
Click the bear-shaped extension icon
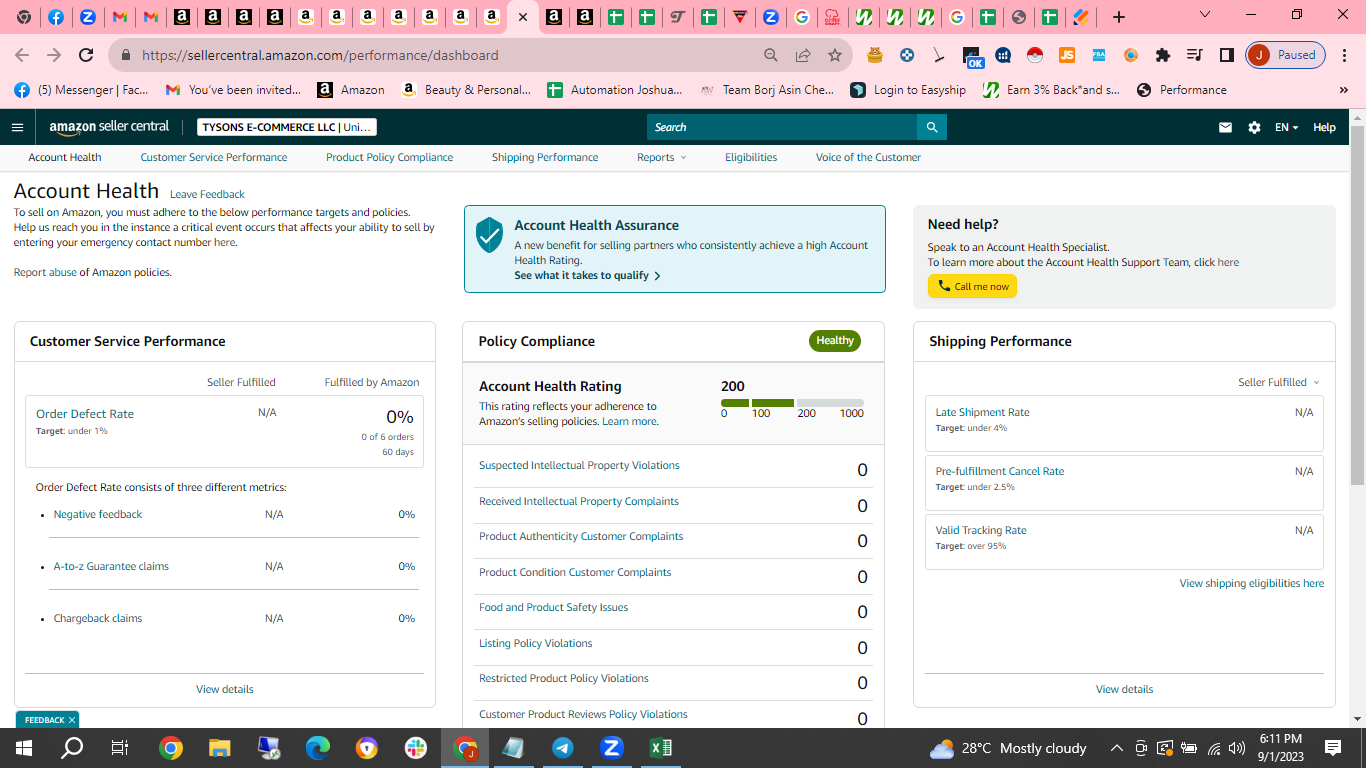[875, 55]
